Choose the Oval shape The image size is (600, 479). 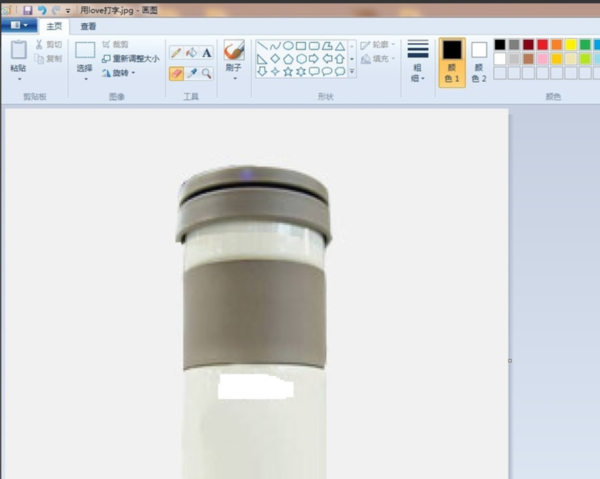[x=288, y=46]
